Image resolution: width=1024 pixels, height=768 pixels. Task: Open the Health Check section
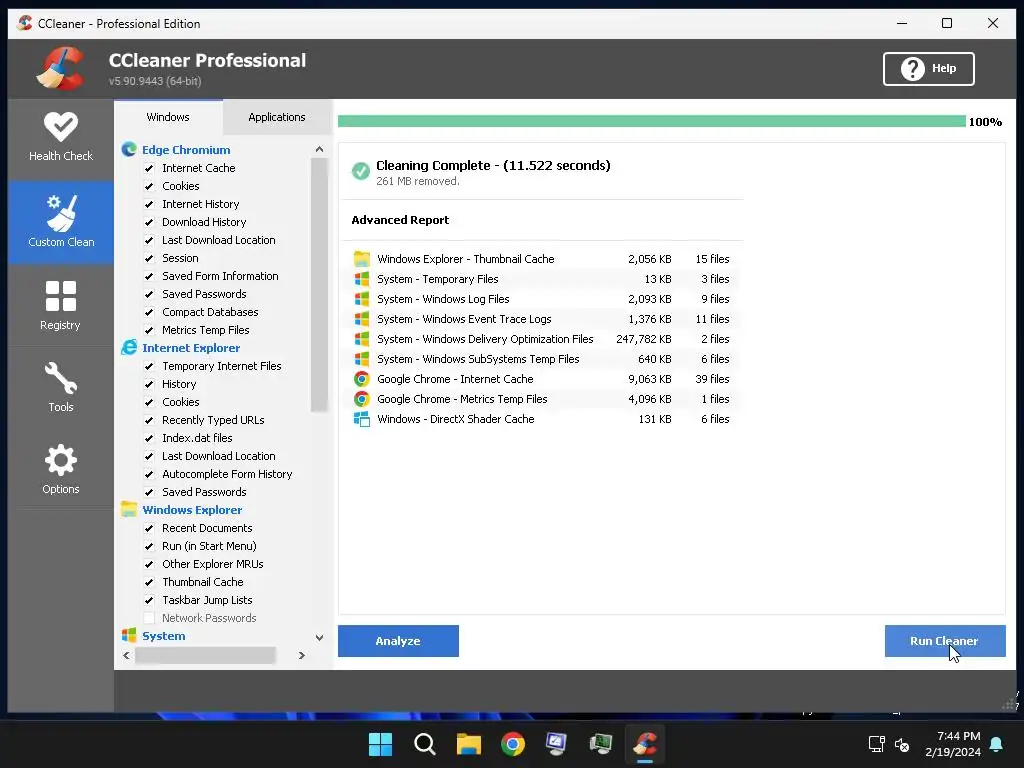61,138
